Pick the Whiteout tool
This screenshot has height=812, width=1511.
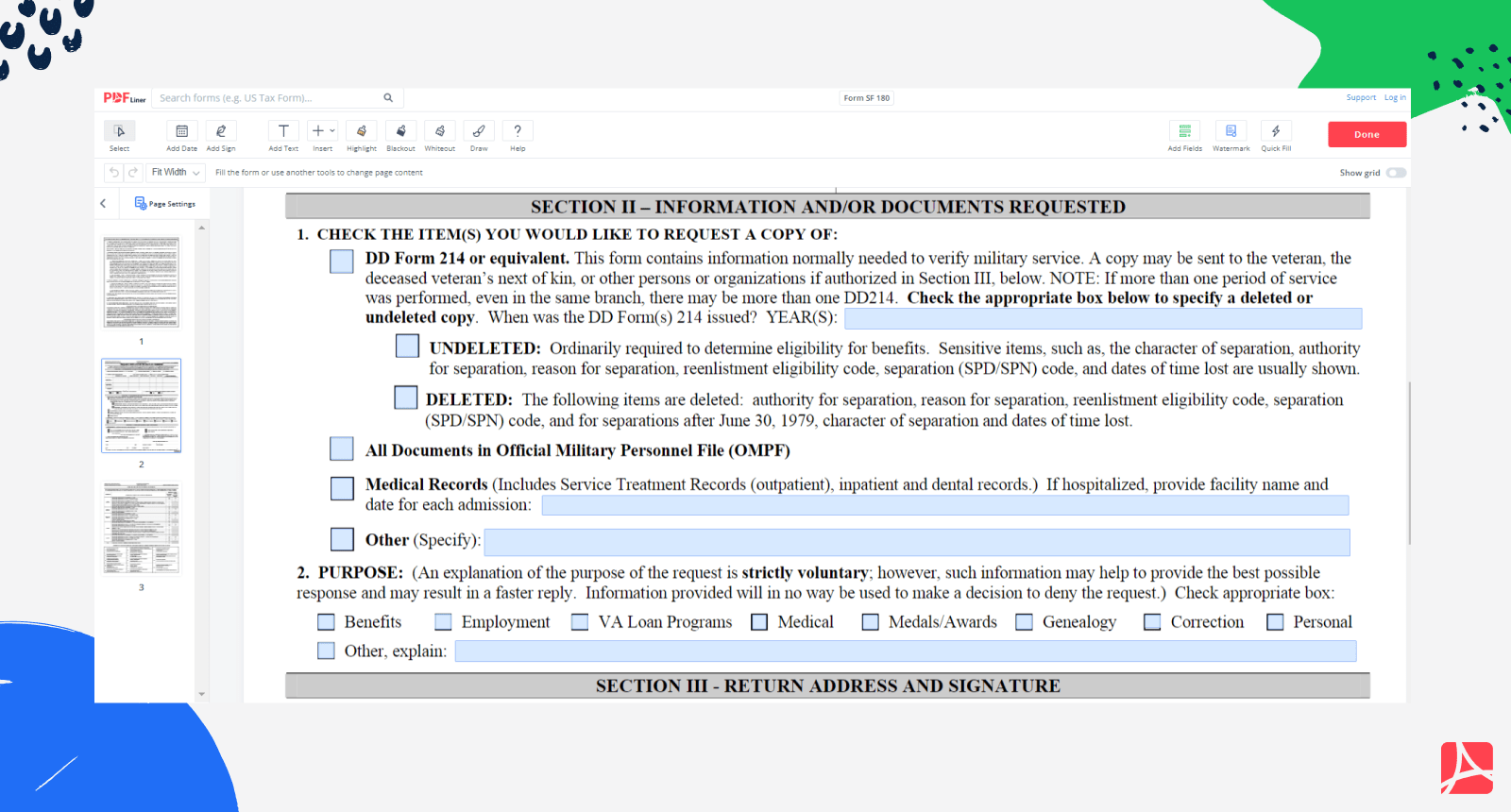coord(440,132)
